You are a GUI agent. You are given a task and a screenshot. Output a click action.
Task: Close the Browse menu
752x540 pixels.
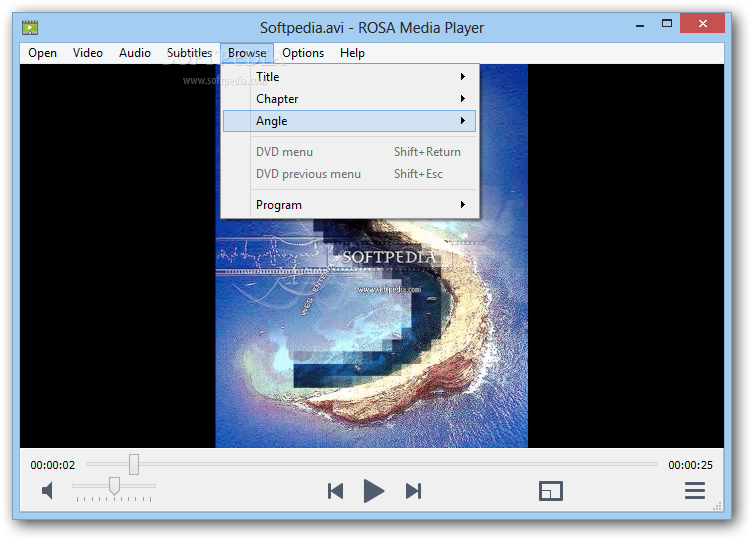[247, 53]
